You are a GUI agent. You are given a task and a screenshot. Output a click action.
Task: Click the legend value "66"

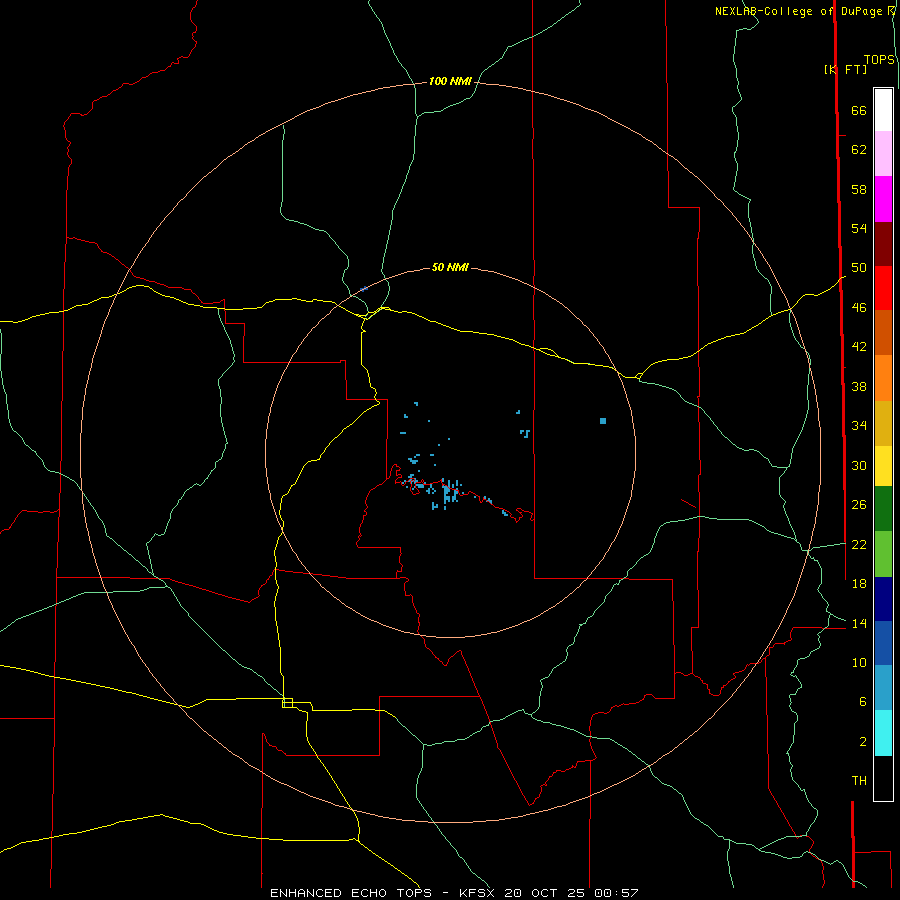click(859, 110)
